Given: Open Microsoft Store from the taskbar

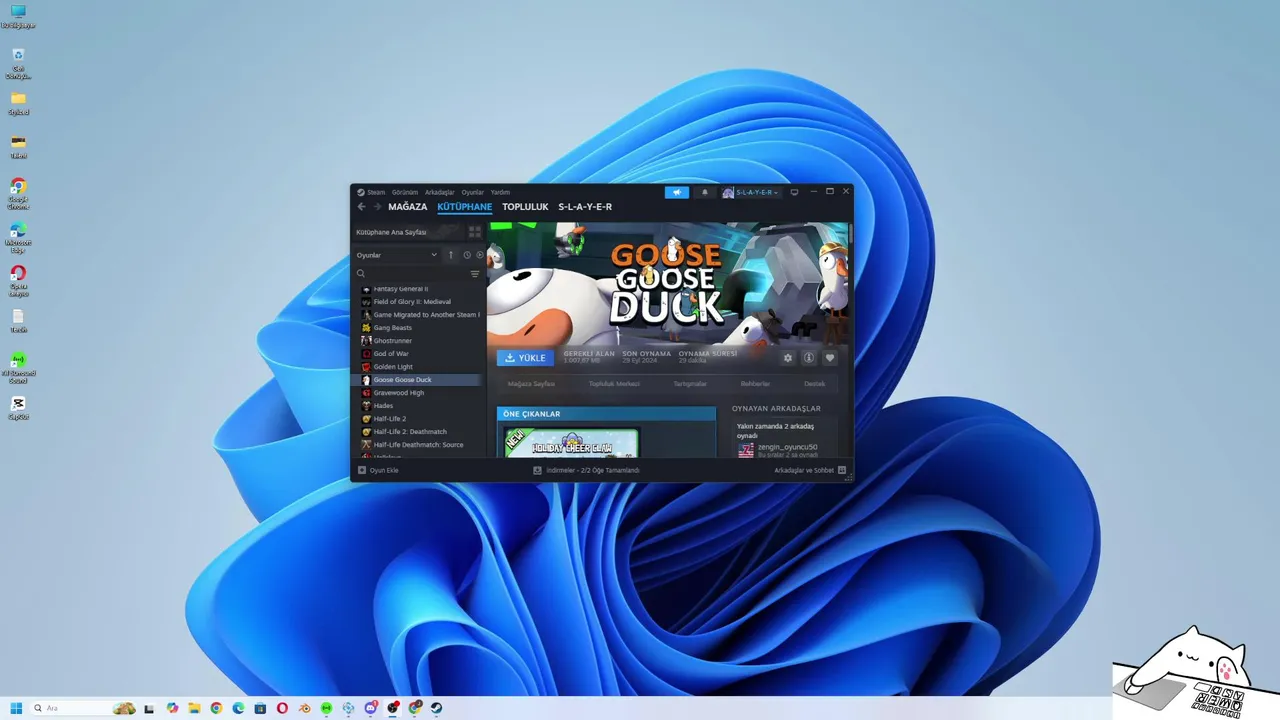Looking at the screenshot, I should coord(260,708).
